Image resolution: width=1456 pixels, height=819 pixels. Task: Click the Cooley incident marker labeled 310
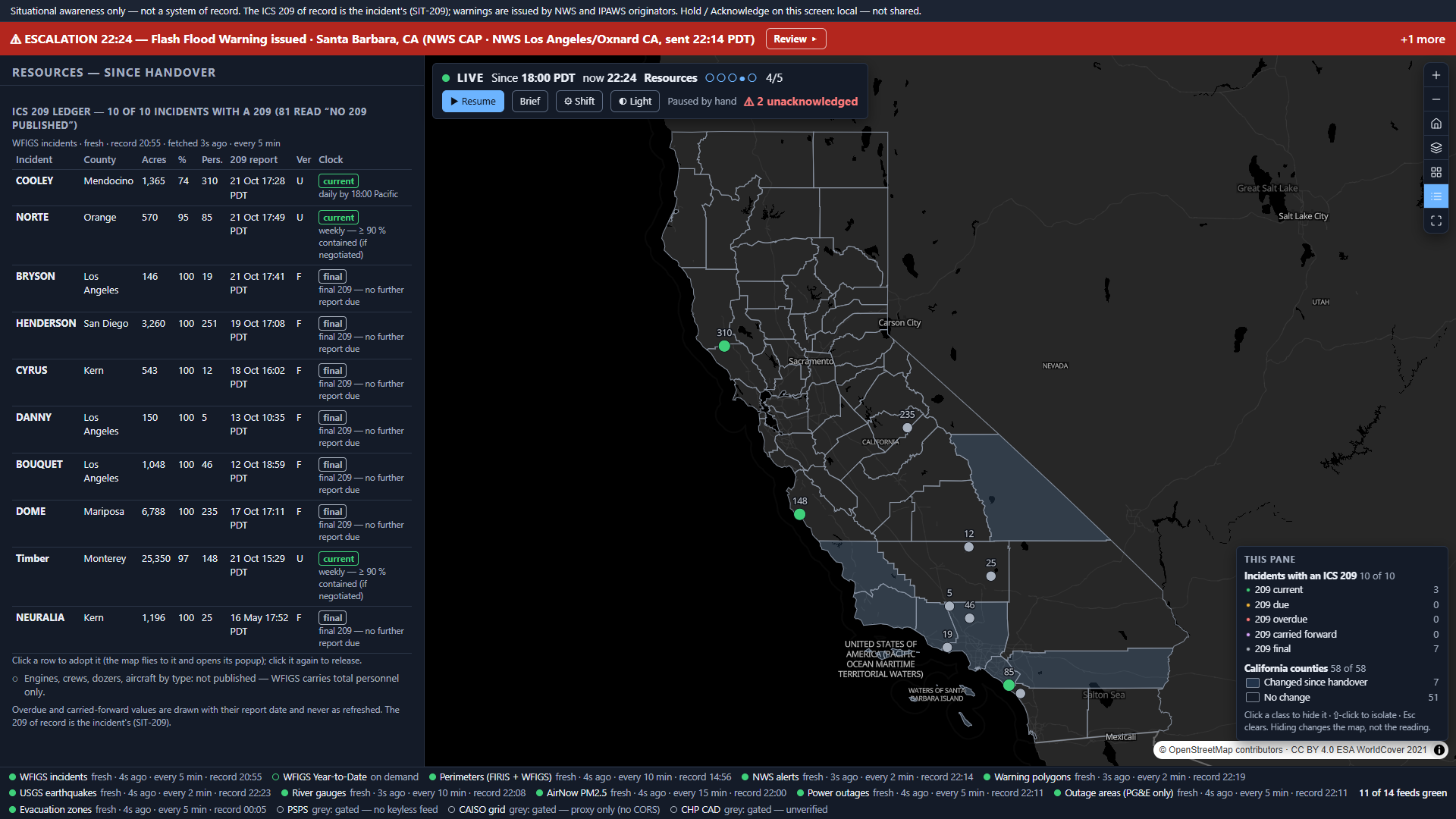(x=724, y=346)
